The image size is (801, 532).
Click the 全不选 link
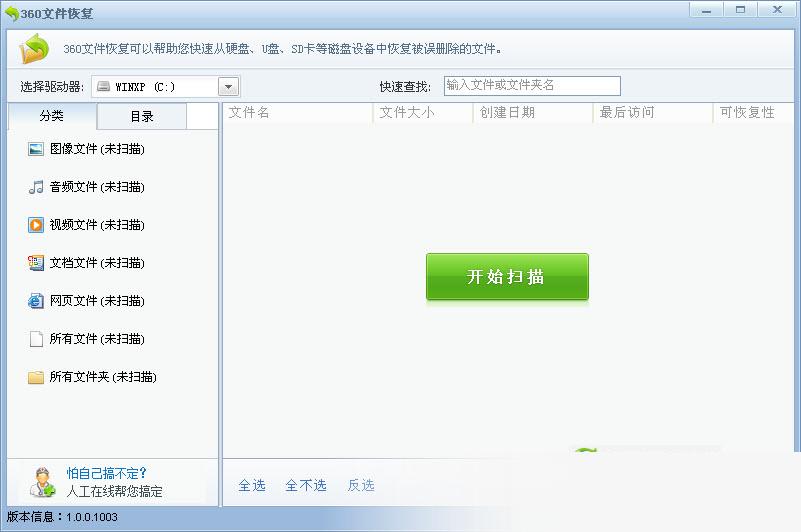pos(305,485)
